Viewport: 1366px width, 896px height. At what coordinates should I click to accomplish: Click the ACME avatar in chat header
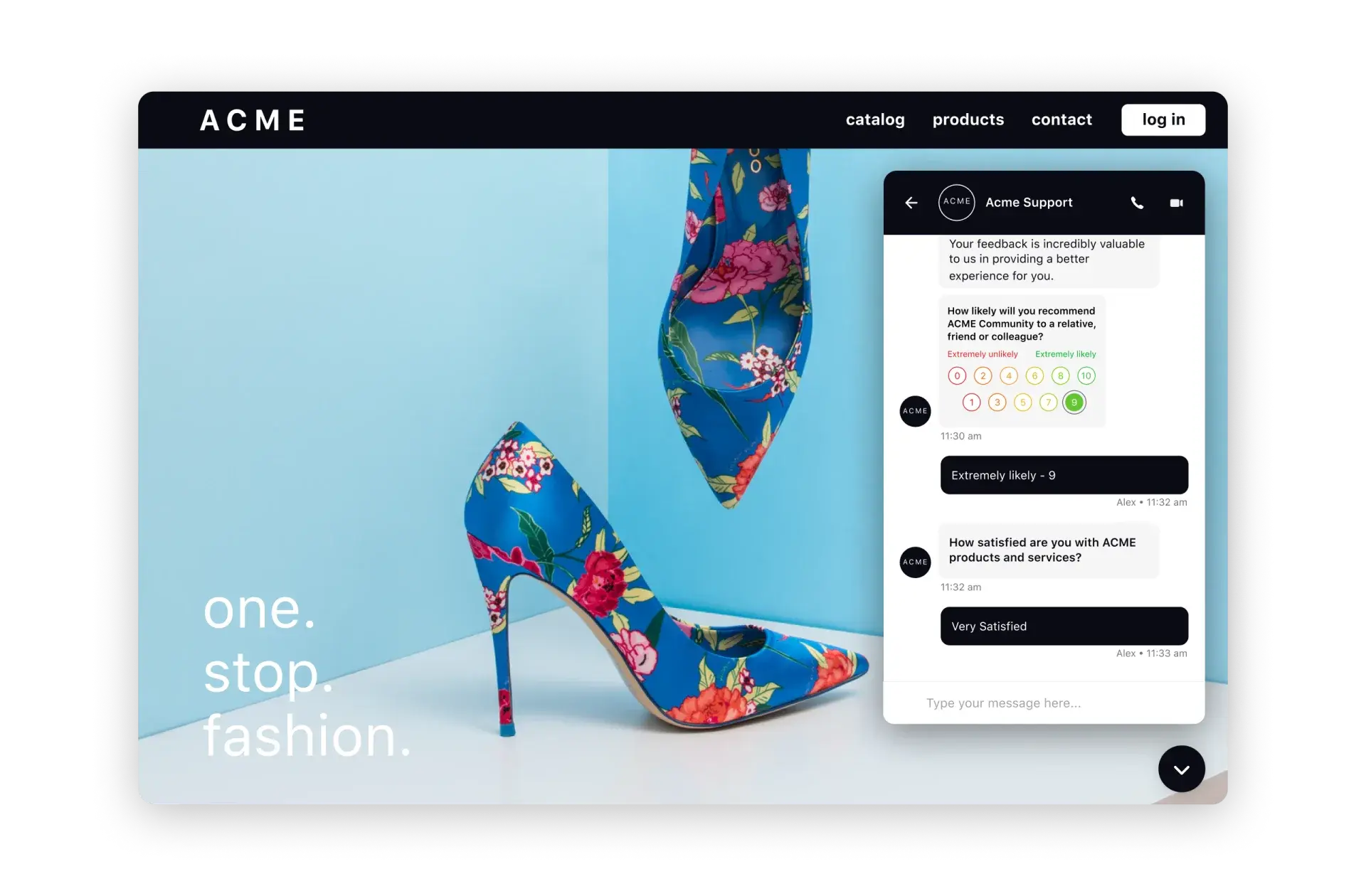tap(955, 201)
